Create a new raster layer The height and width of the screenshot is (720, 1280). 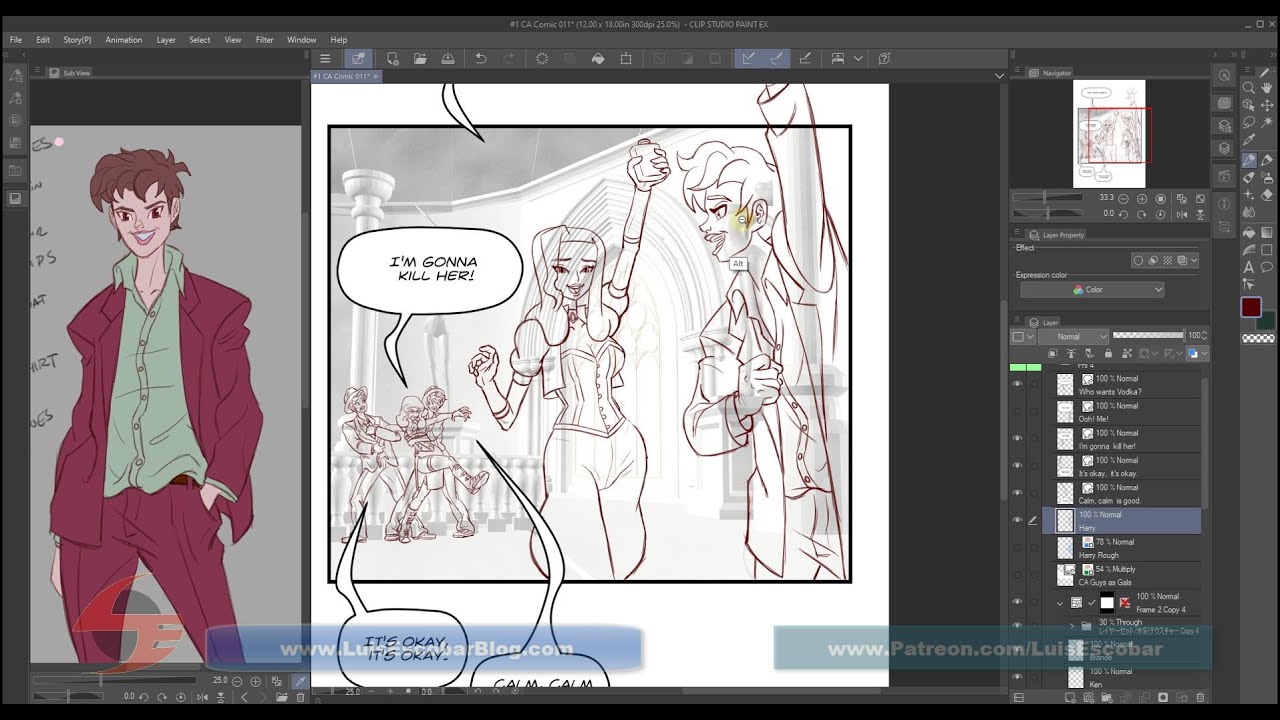click(1070, 697)
